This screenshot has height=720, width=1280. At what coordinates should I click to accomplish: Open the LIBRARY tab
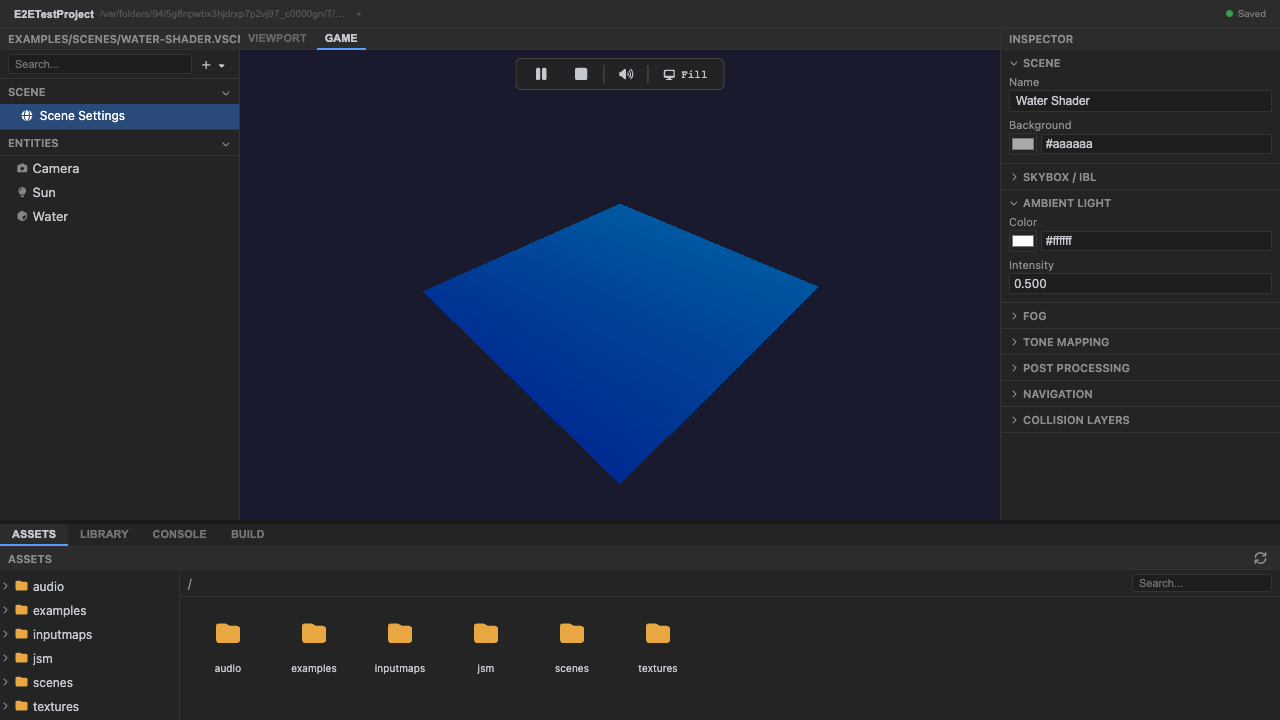click(x=104, y=534)
